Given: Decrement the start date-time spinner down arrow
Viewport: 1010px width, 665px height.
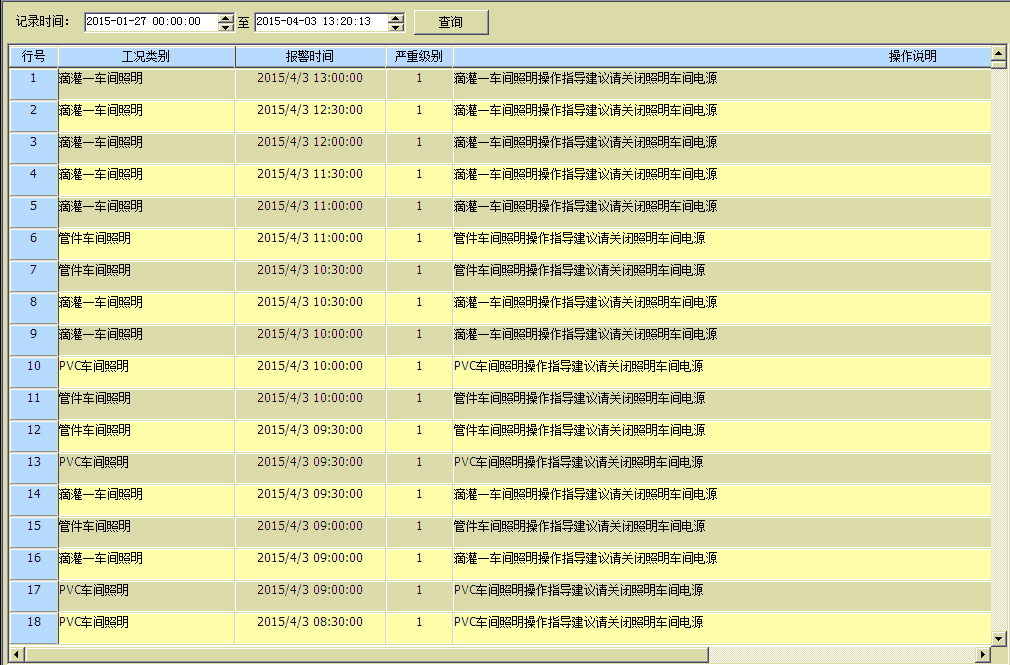Looking at the screenshot, I should [x=226, y=27].
